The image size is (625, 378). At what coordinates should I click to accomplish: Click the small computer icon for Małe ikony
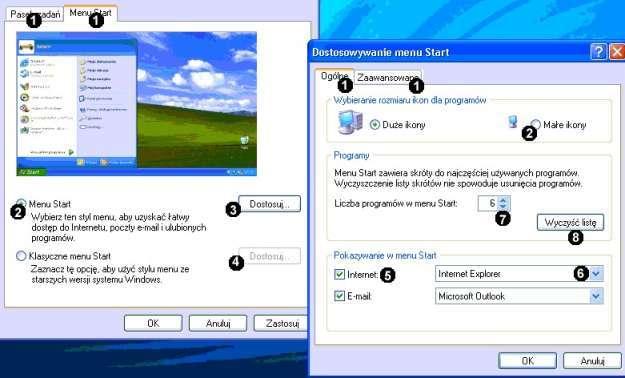(x=513, y=122)
